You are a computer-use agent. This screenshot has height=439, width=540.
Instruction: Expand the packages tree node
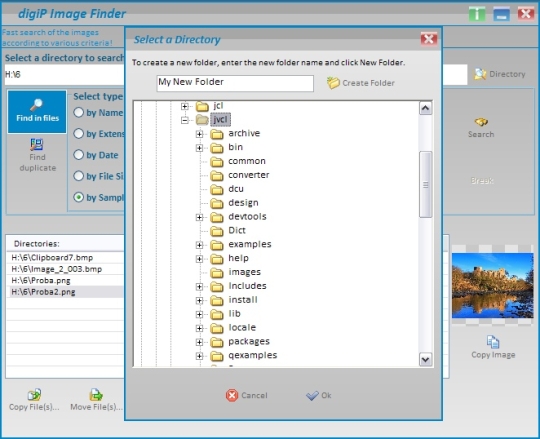[199, 342]
